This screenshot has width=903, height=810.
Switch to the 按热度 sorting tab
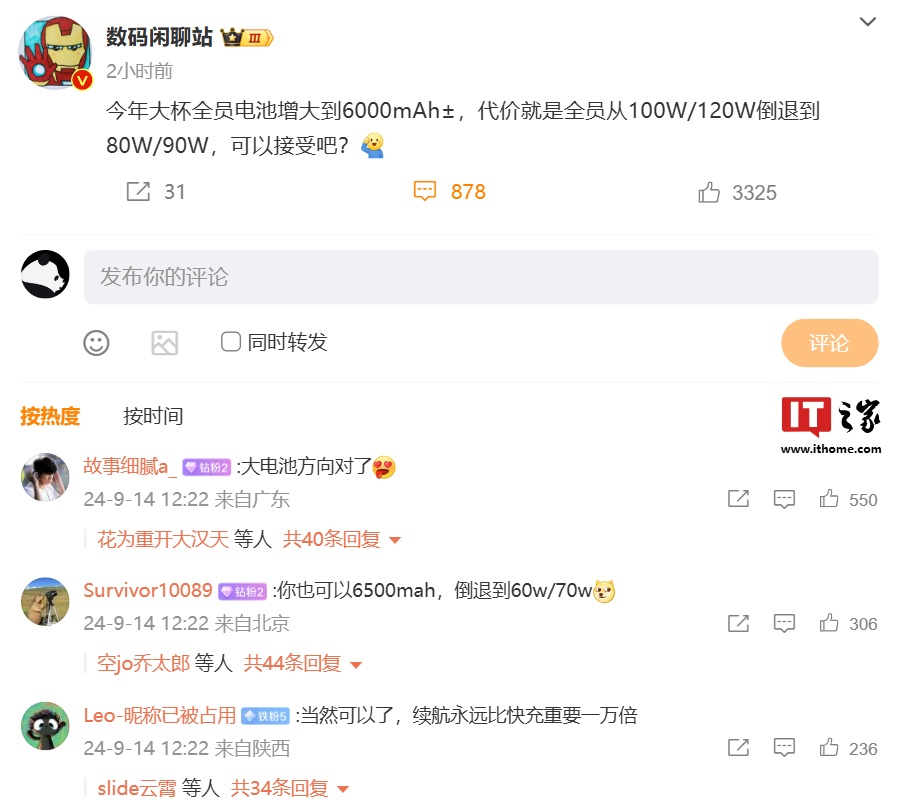(50, 416)
